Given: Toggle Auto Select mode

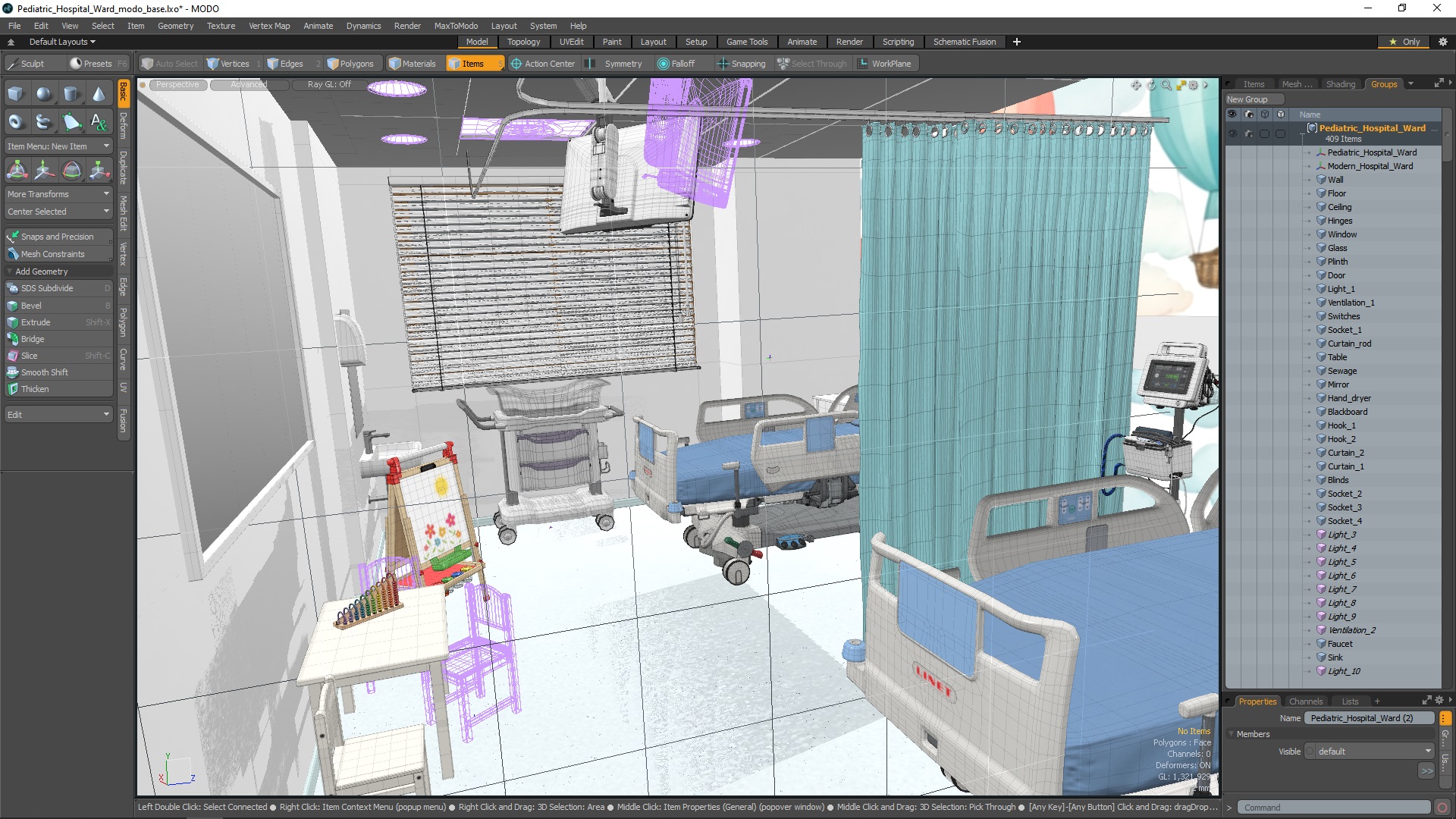Looking at the screenshot, I should (x=169, y=64).
